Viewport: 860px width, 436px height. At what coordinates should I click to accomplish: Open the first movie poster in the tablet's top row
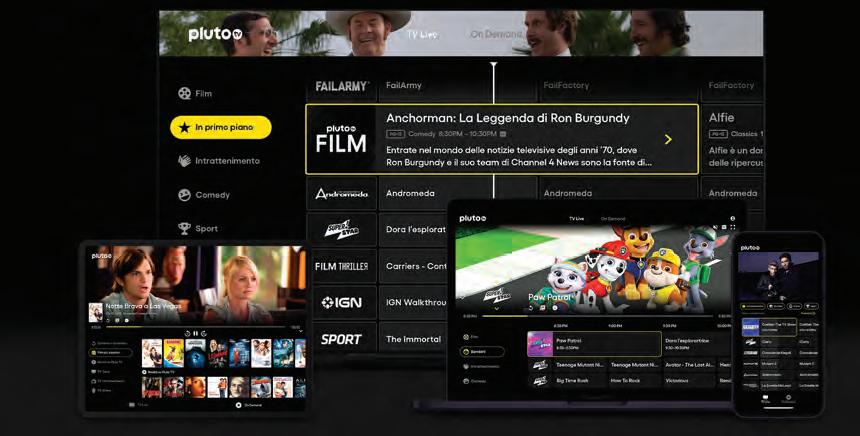pos(152,353)
